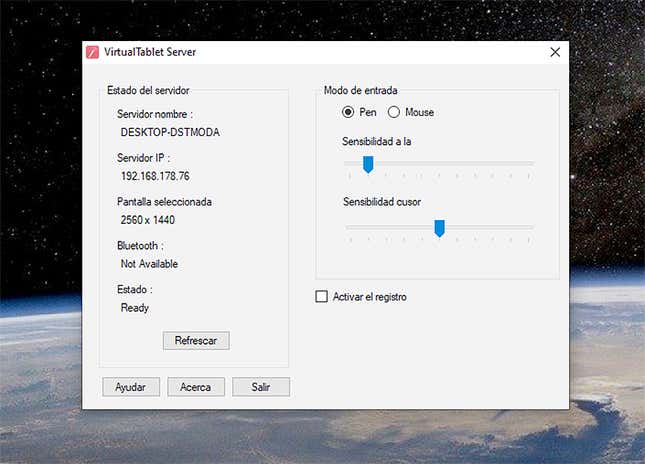The width and height of the screenshot is (645, 464).
Task: Click the Sensibilidad cusor slider handle
Action: (439, 228)
